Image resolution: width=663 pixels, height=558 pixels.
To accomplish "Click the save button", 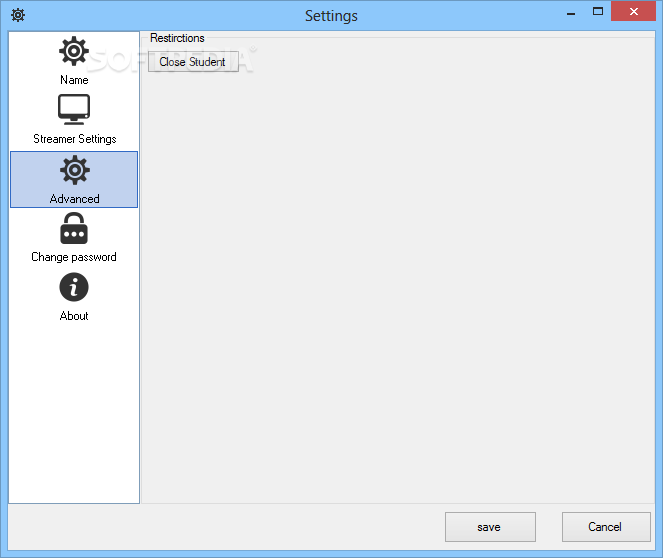I will (x=490, y=527).
